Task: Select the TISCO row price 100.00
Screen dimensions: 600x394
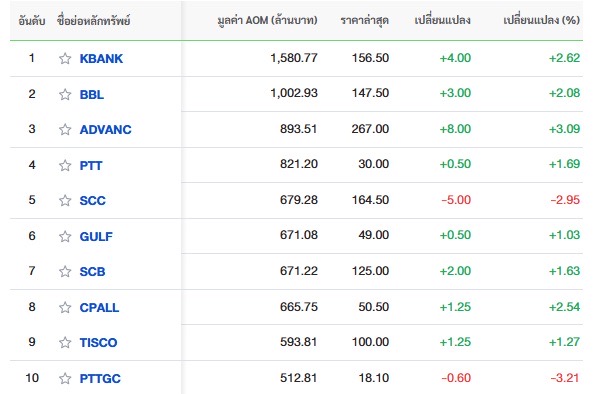Action: point(370,342)
